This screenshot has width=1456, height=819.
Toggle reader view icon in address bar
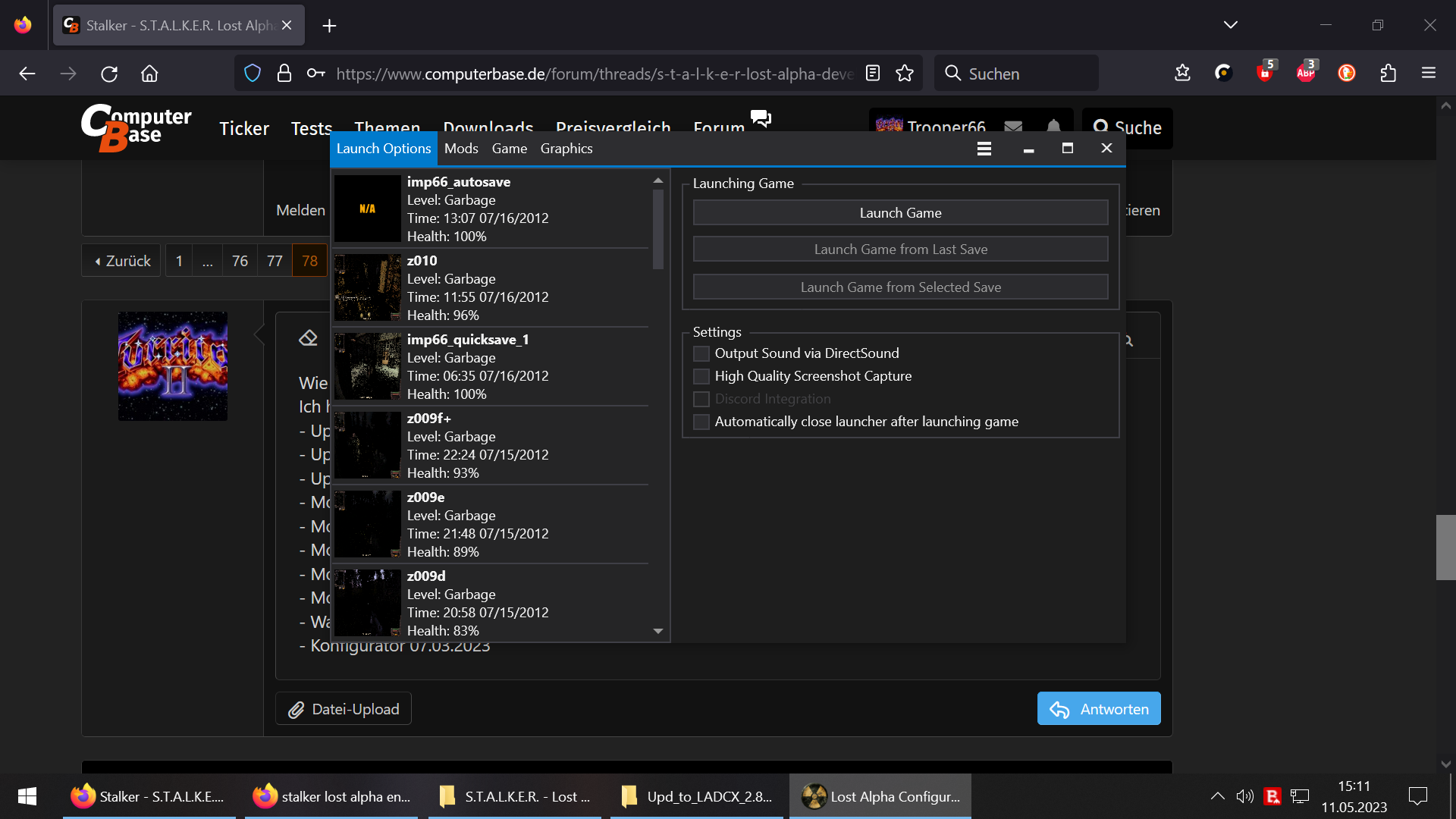coord(873,74)
